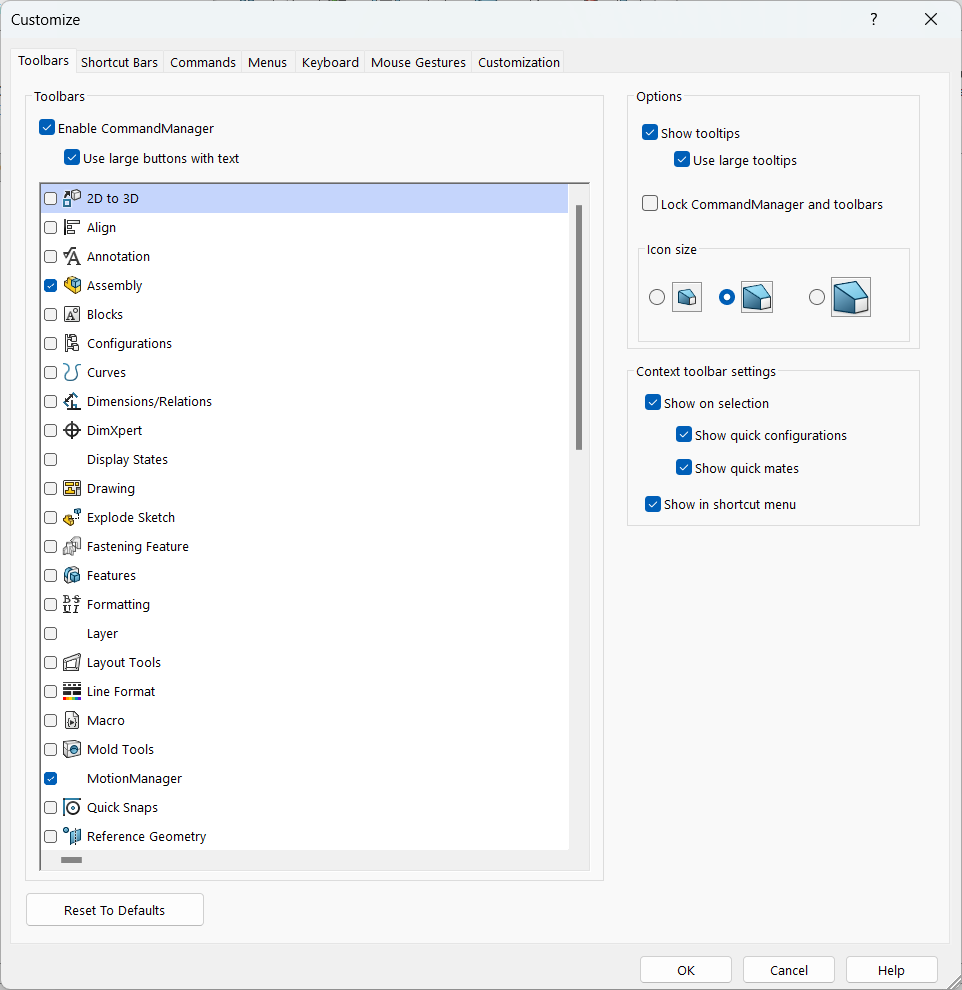Click the Quick Snaps icon
The width and height of the screenshot is (962, 990).
(72, 808)
